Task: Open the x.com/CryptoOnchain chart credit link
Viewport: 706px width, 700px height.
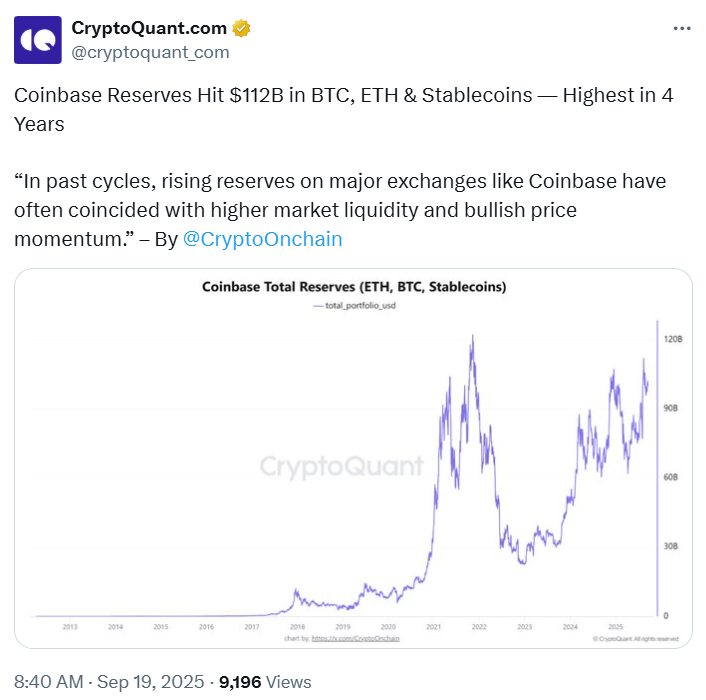Action: point(356,638)
